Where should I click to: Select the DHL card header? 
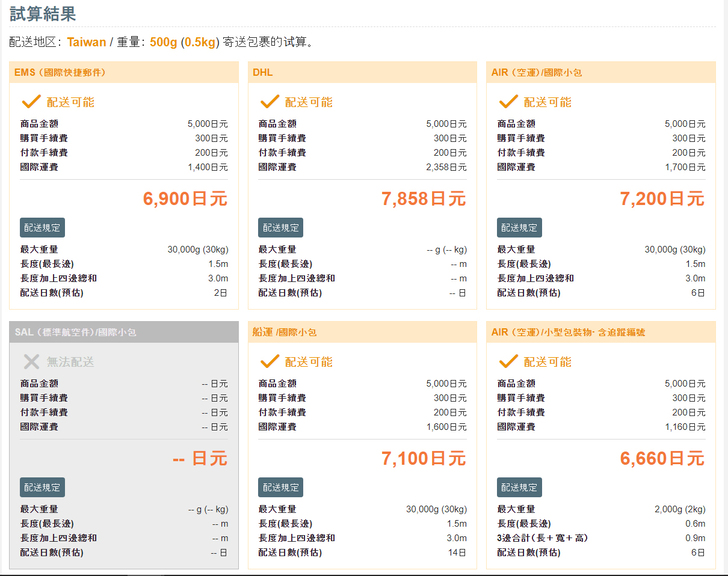coord(263,73)
